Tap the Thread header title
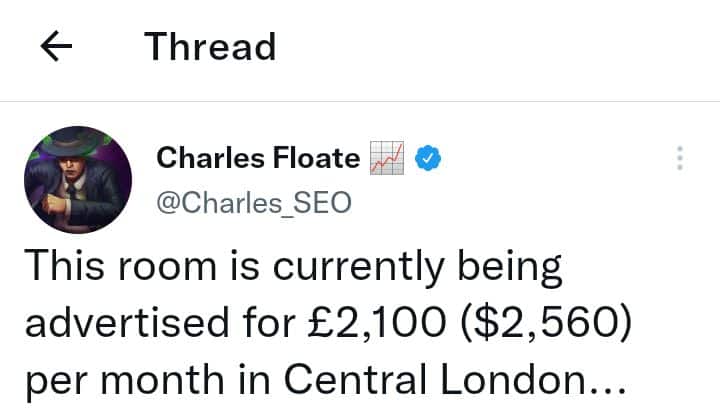Image resolution: width=720 pixels, height=416 pixels. click(210, 47)
